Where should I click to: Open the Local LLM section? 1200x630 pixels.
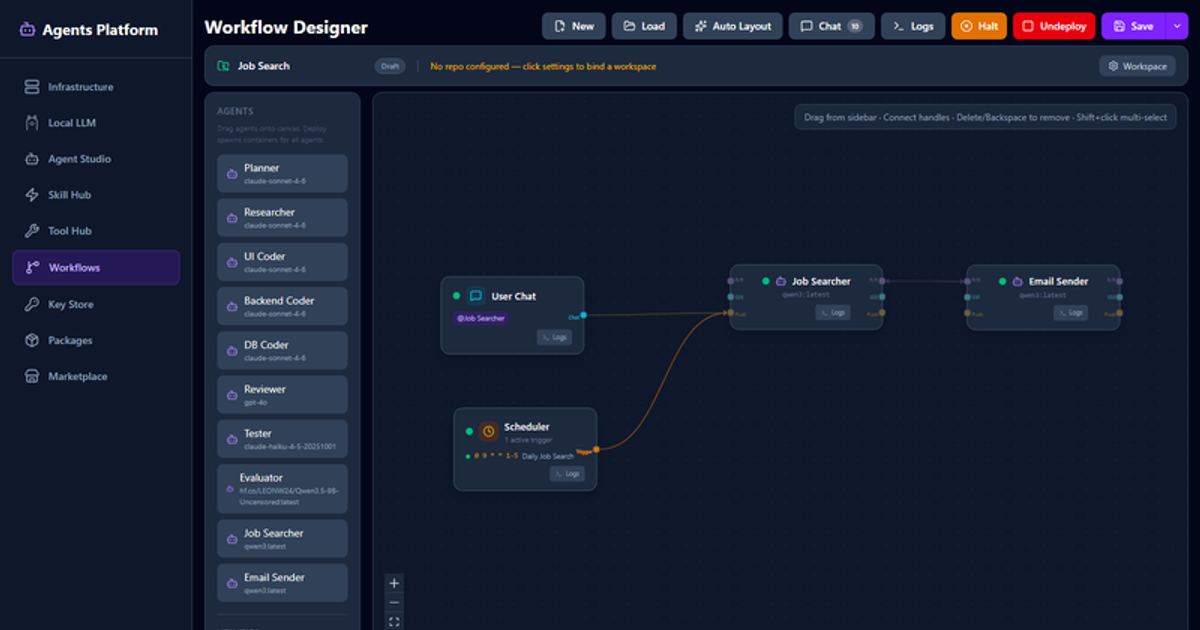click(x=96, y=123)
